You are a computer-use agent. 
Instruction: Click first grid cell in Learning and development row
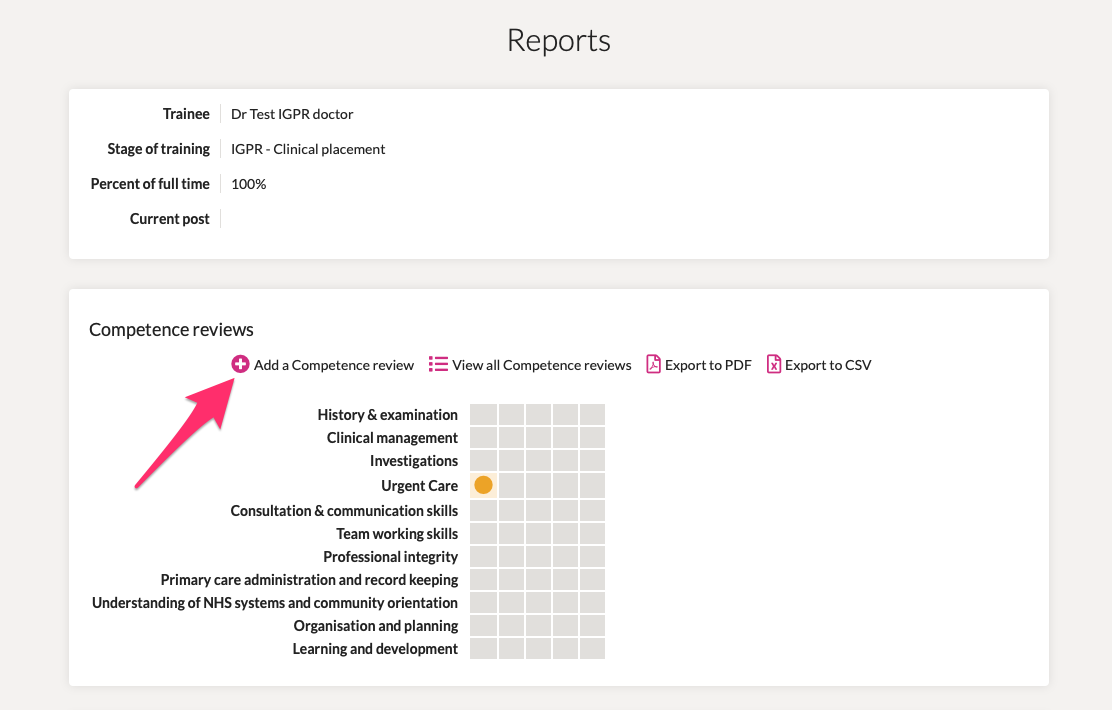484,648
